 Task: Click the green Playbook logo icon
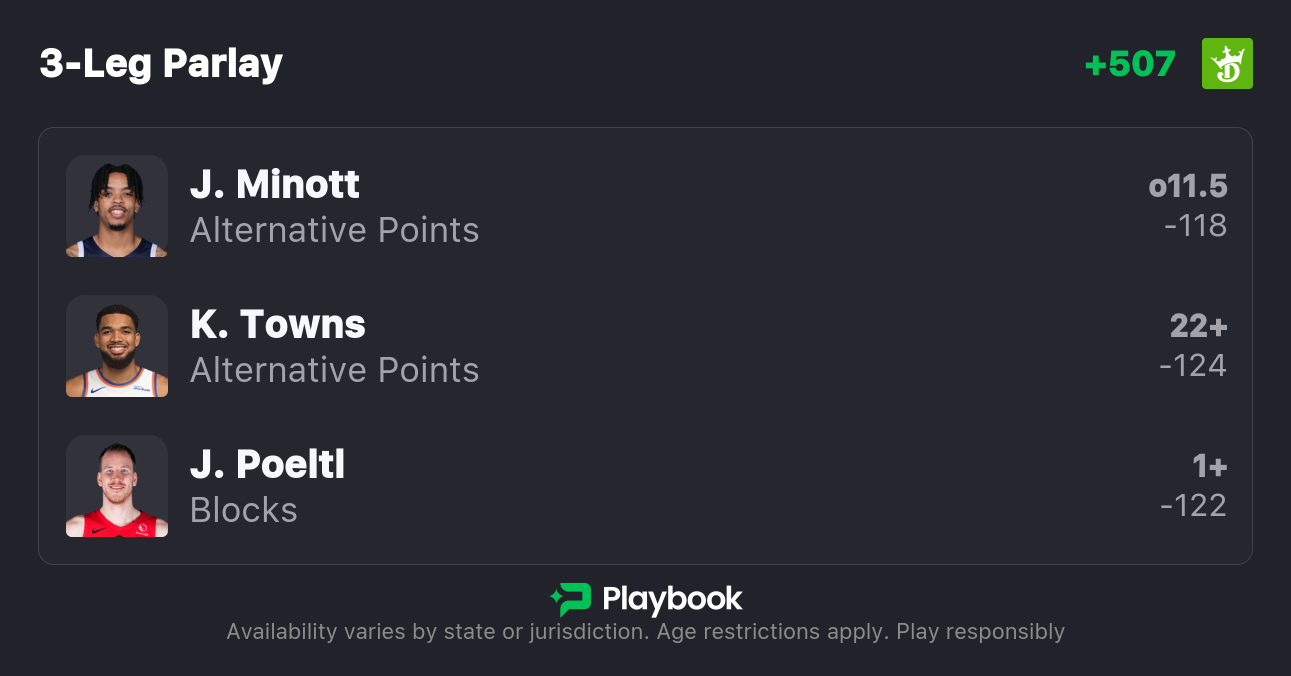[x=571, y=599]
